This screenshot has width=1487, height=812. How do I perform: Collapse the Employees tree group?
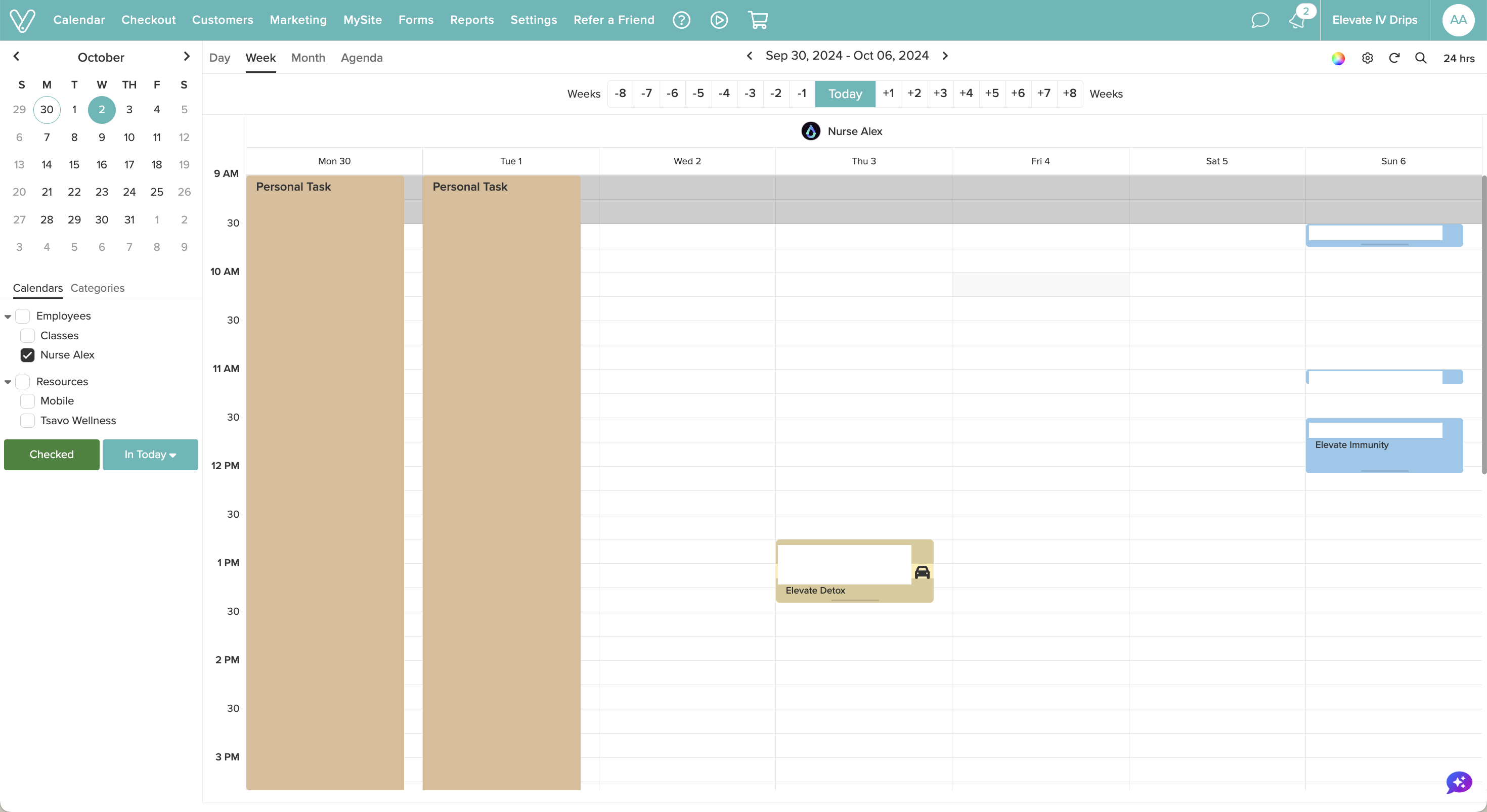(8, 317)
